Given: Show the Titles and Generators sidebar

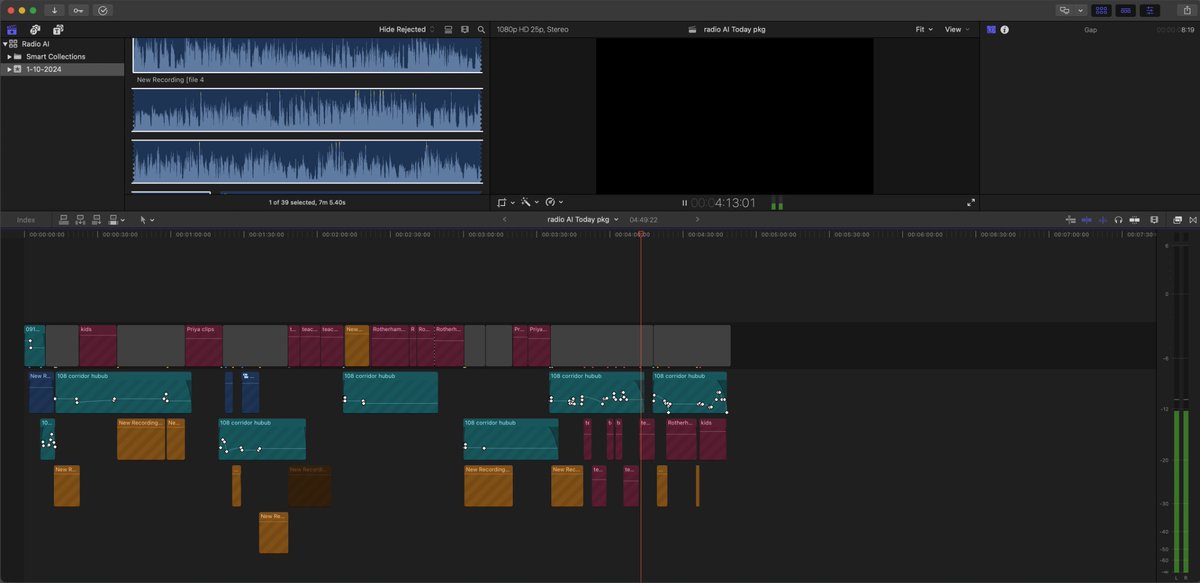Looking at the screenshot, I should (58, 30).
